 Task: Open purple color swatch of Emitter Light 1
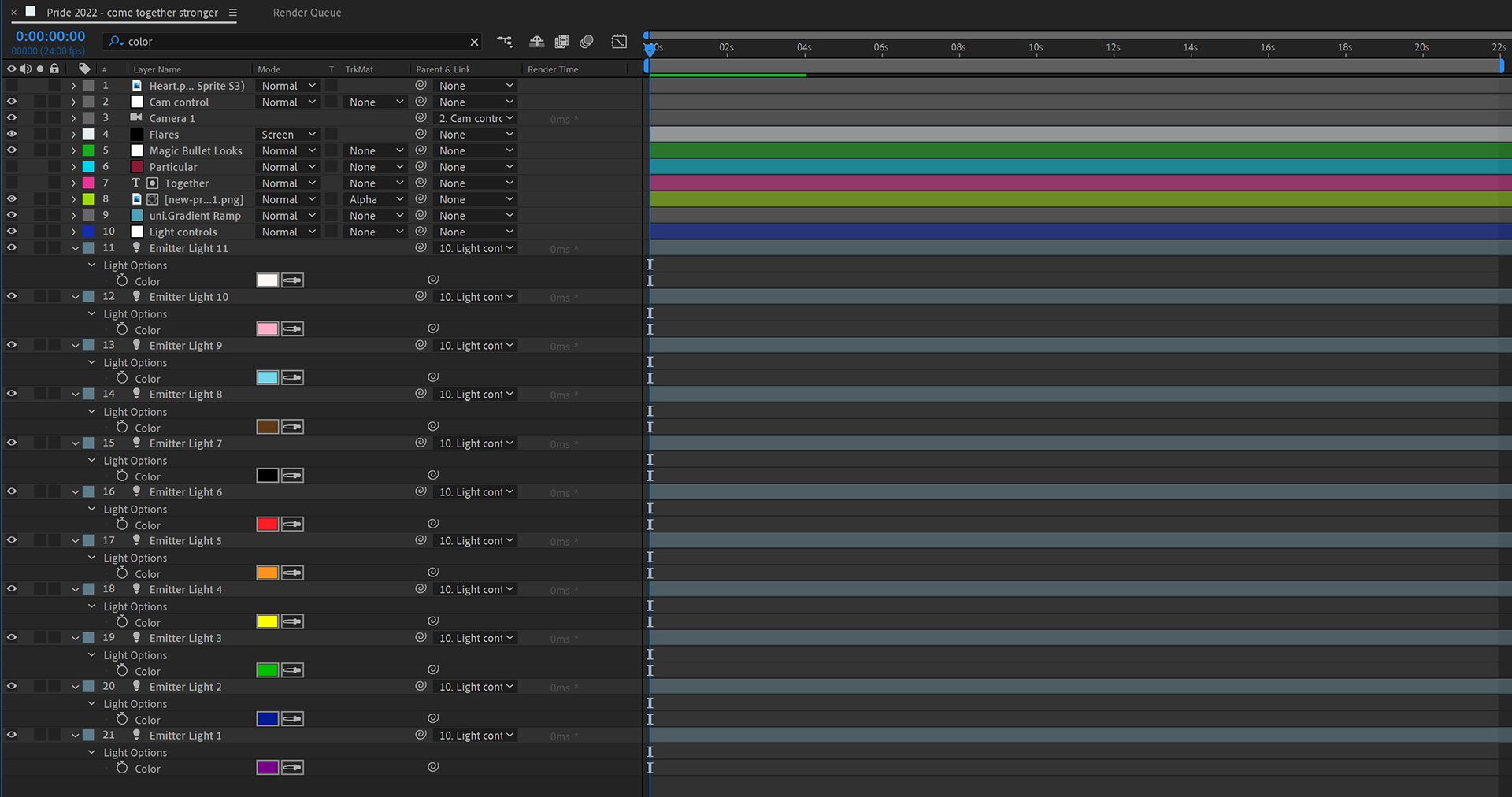pyautogui.click(x=268, y=768)
